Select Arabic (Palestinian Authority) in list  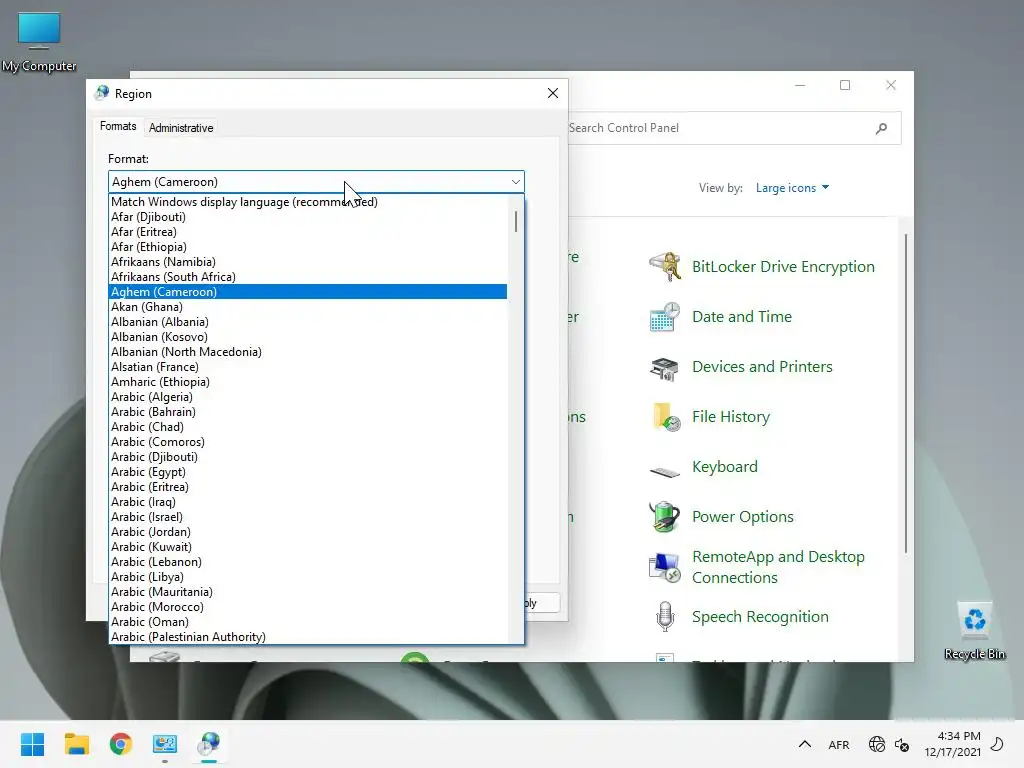pyautogui.click(x=308, y=637)
